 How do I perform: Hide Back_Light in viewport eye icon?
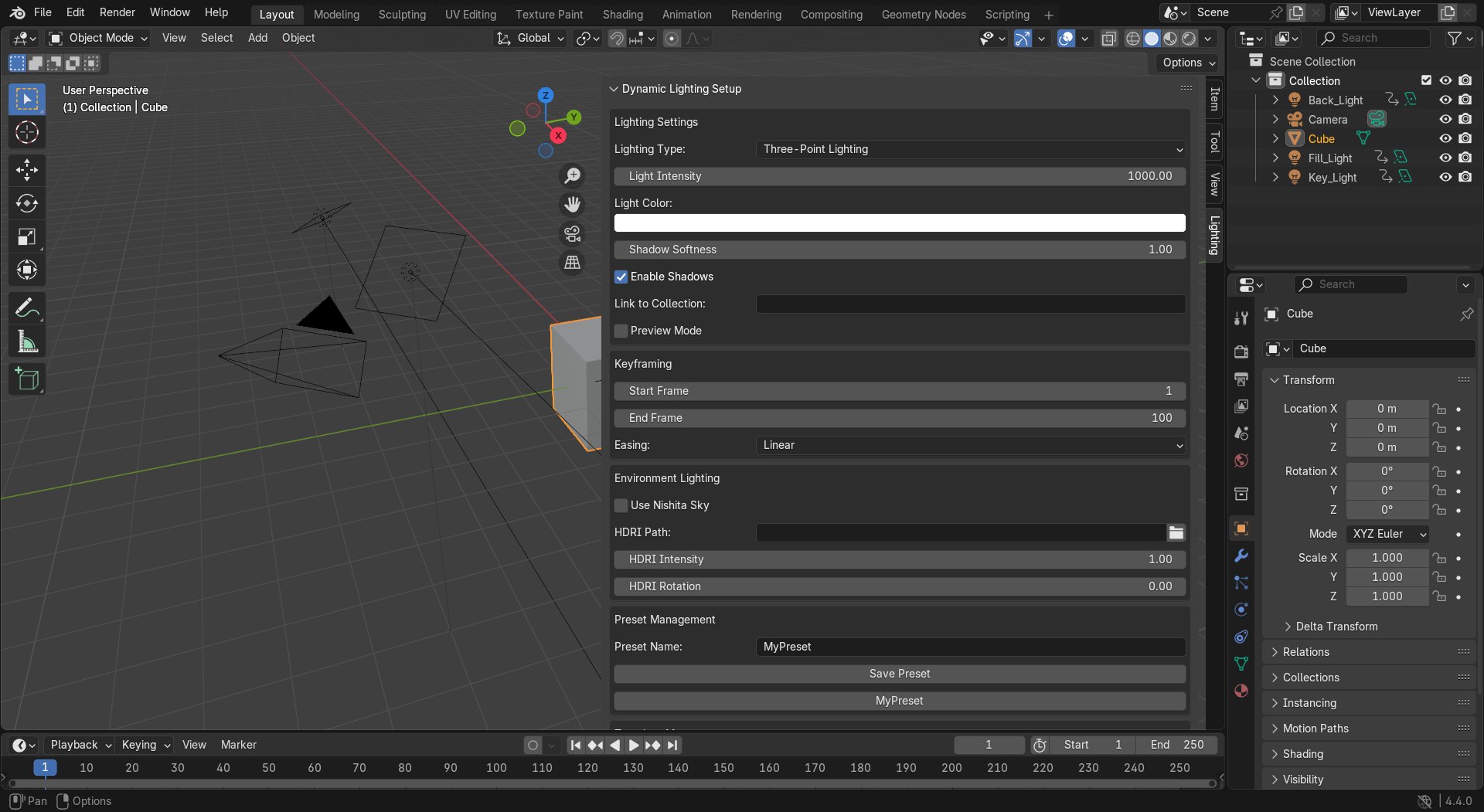tap(1445, 100)
